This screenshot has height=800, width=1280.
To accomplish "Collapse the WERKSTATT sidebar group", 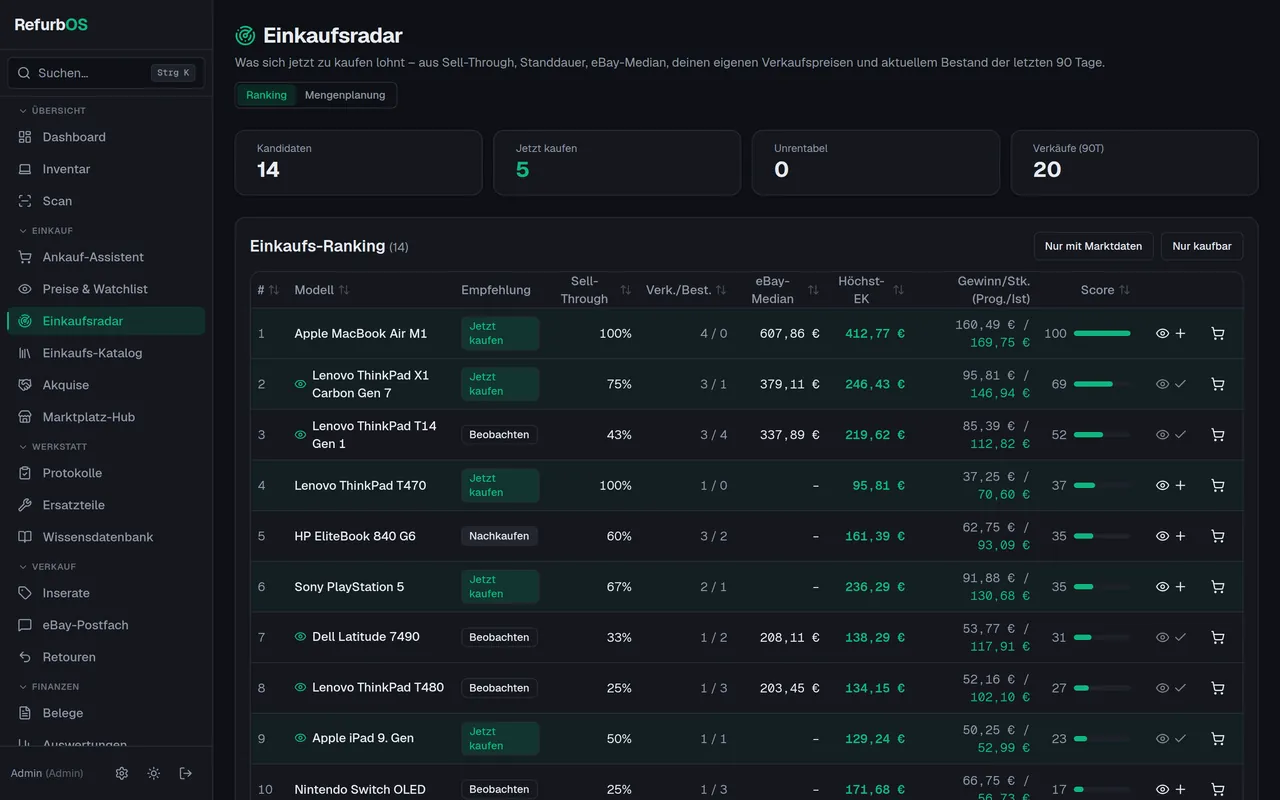I will pyautogui.click(x=53, y=447).
